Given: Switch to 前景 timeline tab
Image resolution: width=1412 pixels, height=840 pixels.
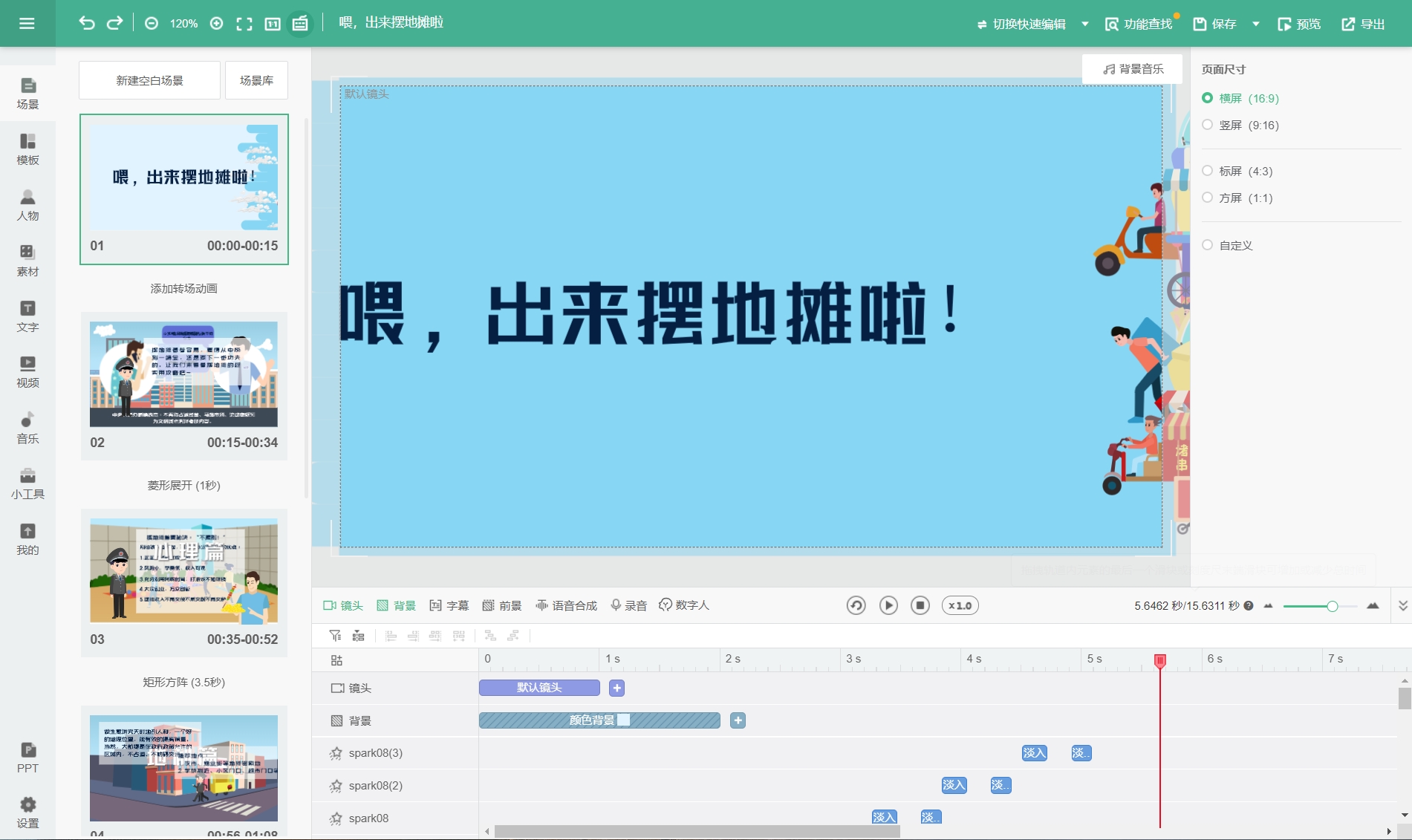Looking at the screenshot, I should point(502,605).
